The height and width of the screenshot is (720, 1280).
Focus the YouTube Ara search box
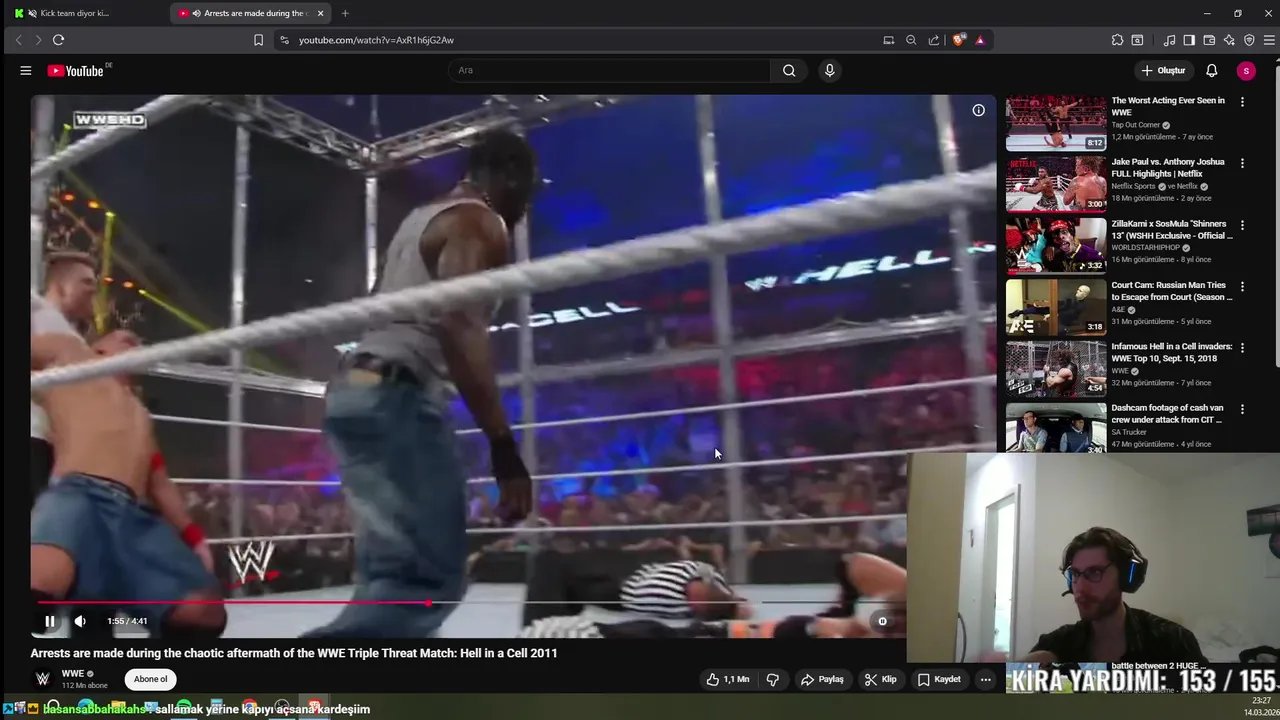(610, 71)
